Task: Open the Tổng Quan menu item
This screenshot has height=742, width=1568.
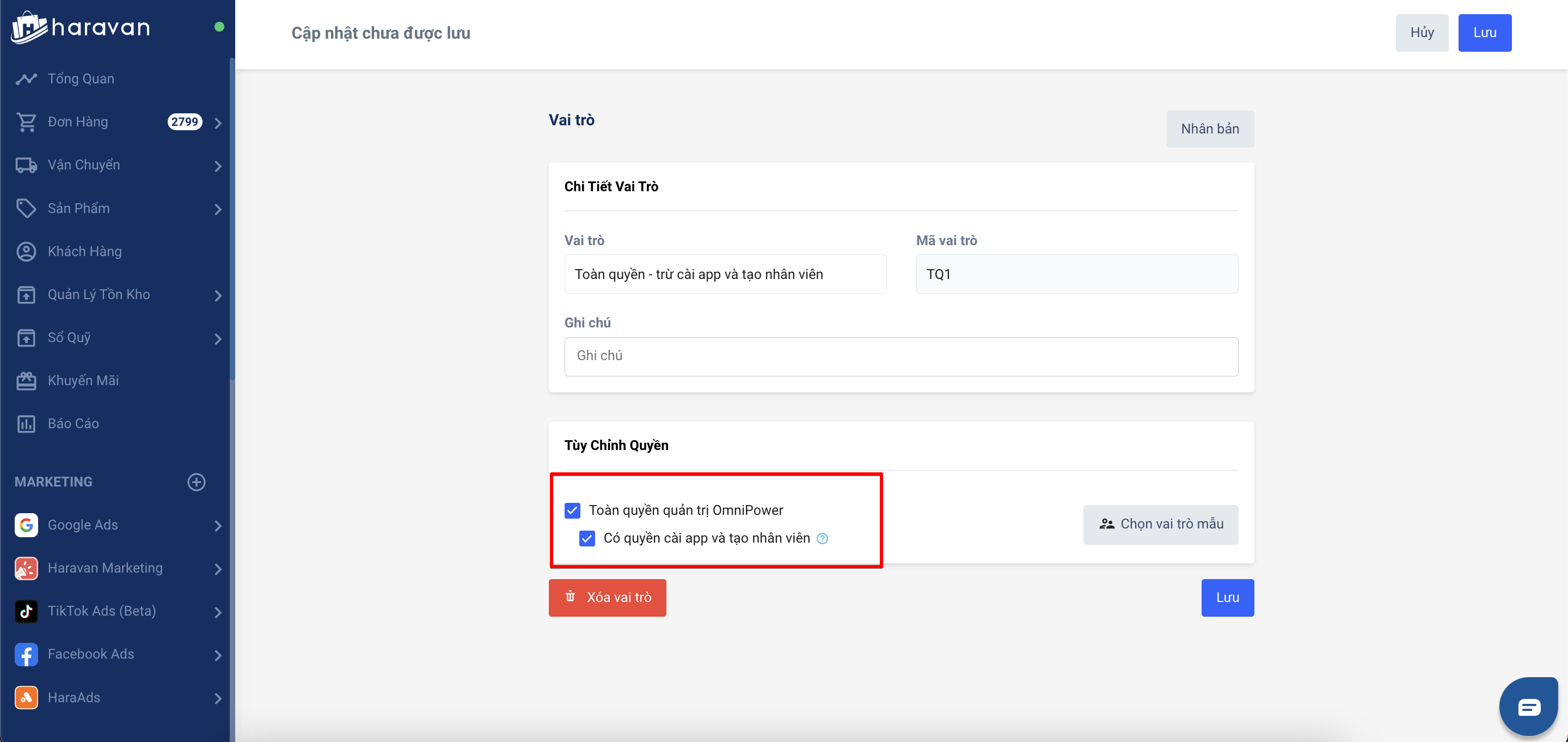Action: (114, 78)
